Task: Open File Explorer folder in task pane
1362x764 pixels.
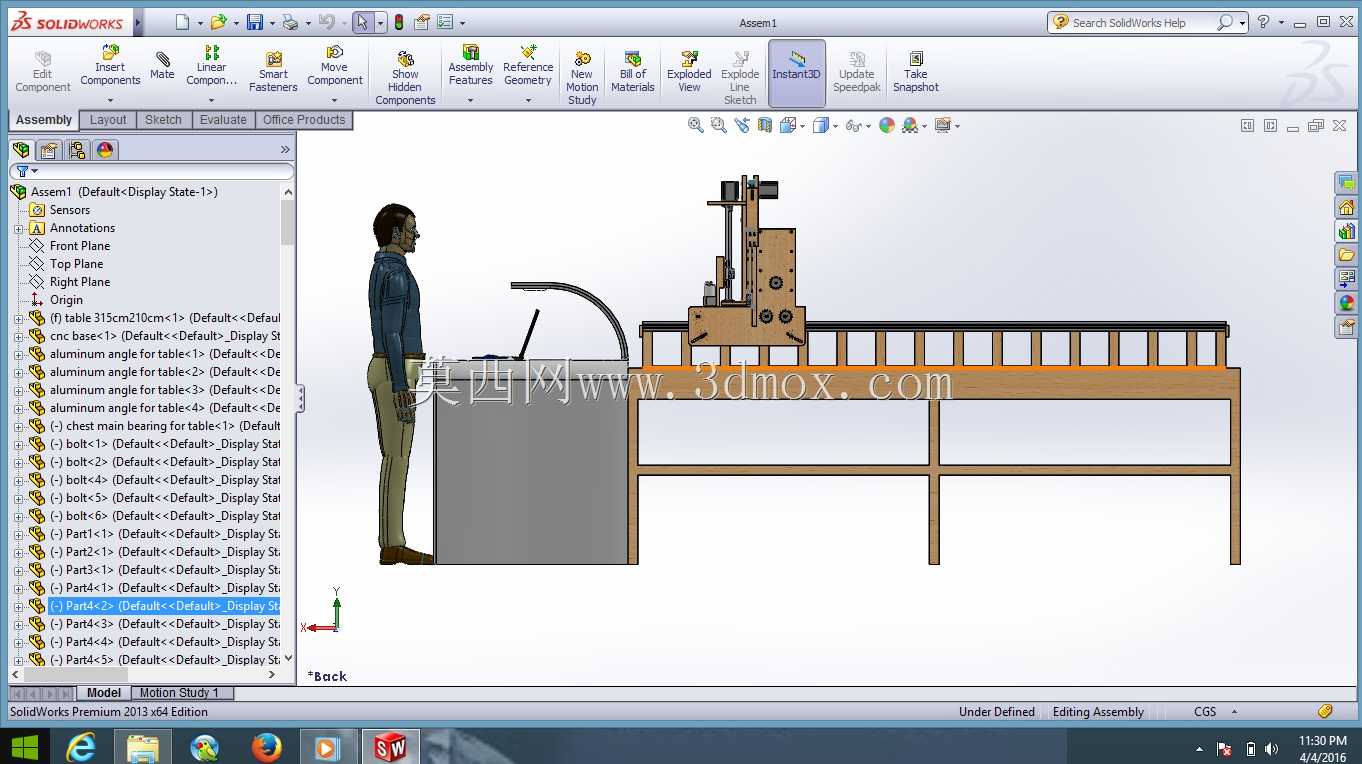Action: coord(1347,255)
